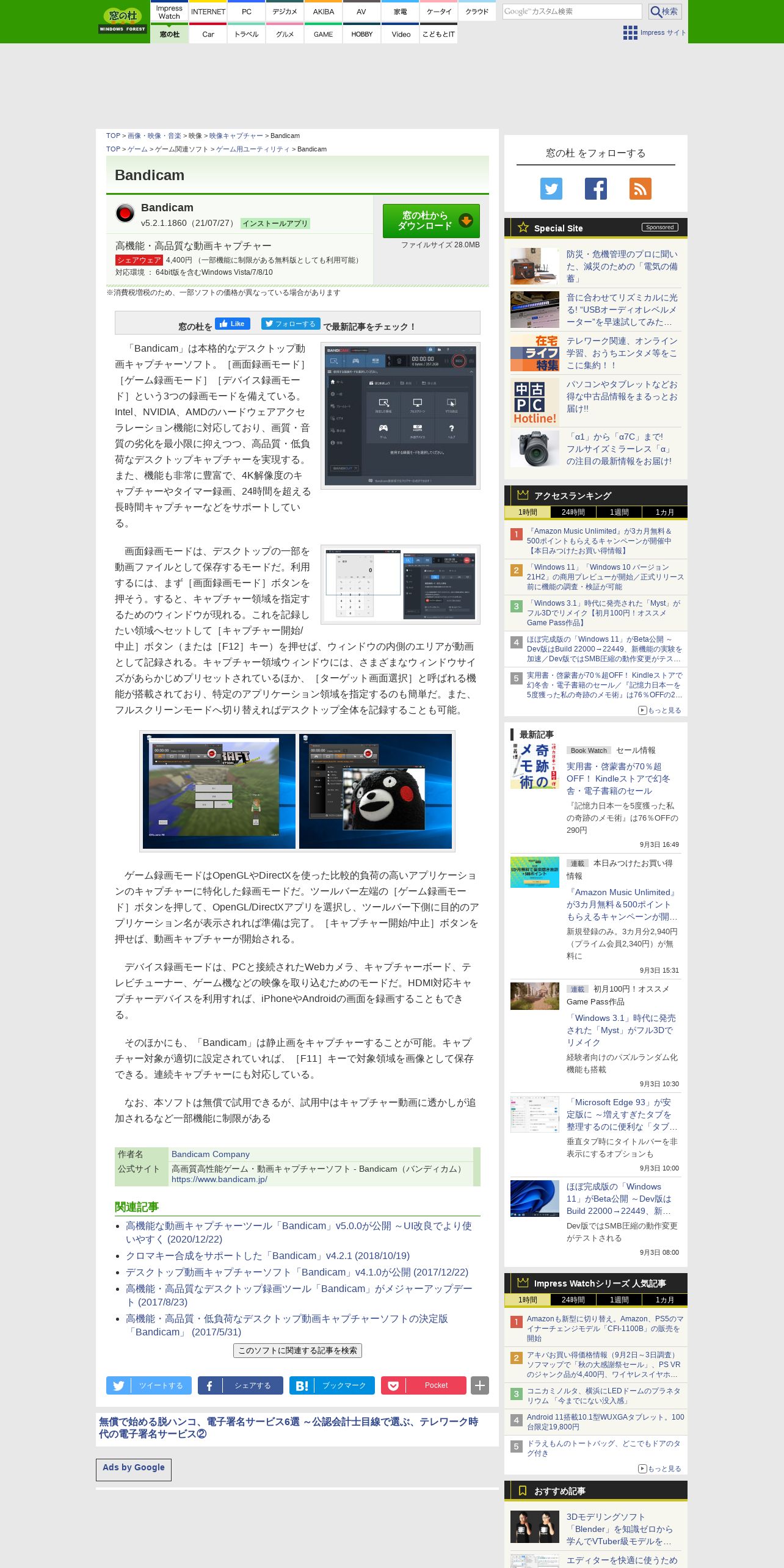784x1568 pixels.
Task: Click the Hatena ブックマーク button
Action: [332, 1385]
